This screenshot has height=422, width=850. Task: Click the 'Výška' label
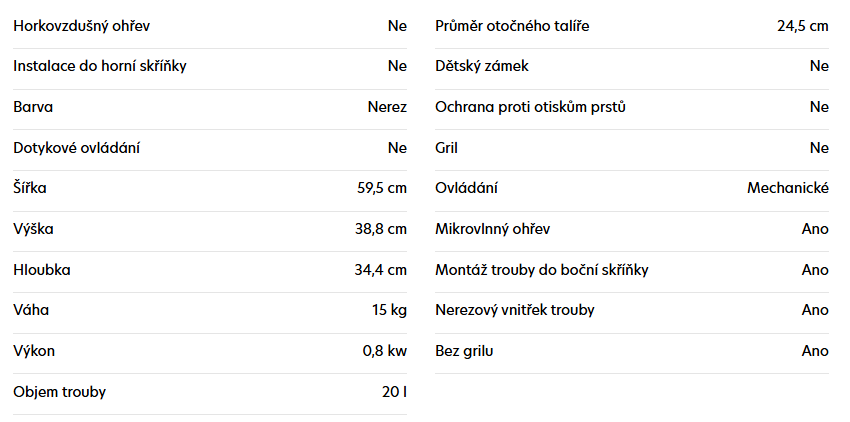click(x=33, y=229)
